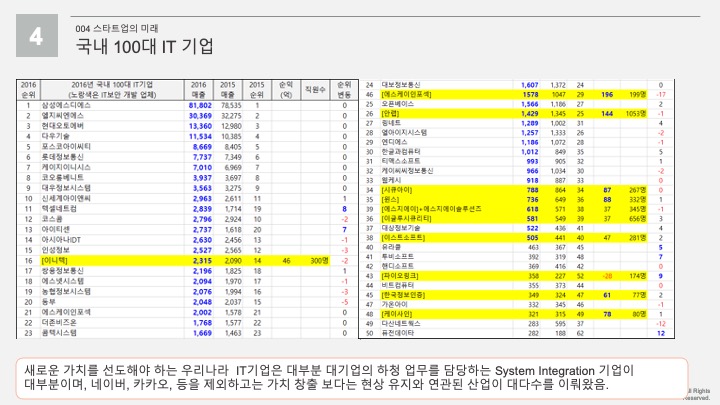Click the employee count 656명

[x=637, y=219]
